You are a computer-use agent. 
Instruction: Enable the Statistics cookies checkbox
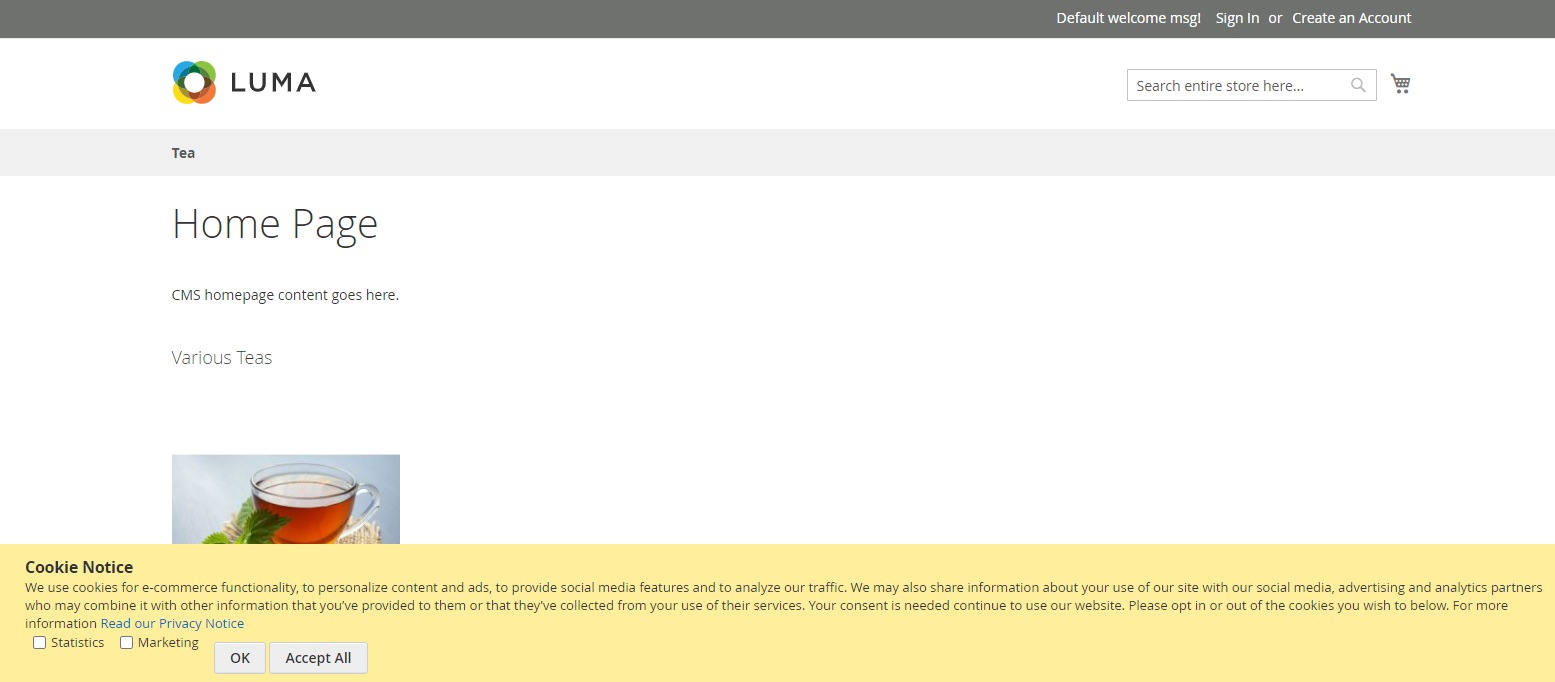pyautogui.click(x=39, y=643)
